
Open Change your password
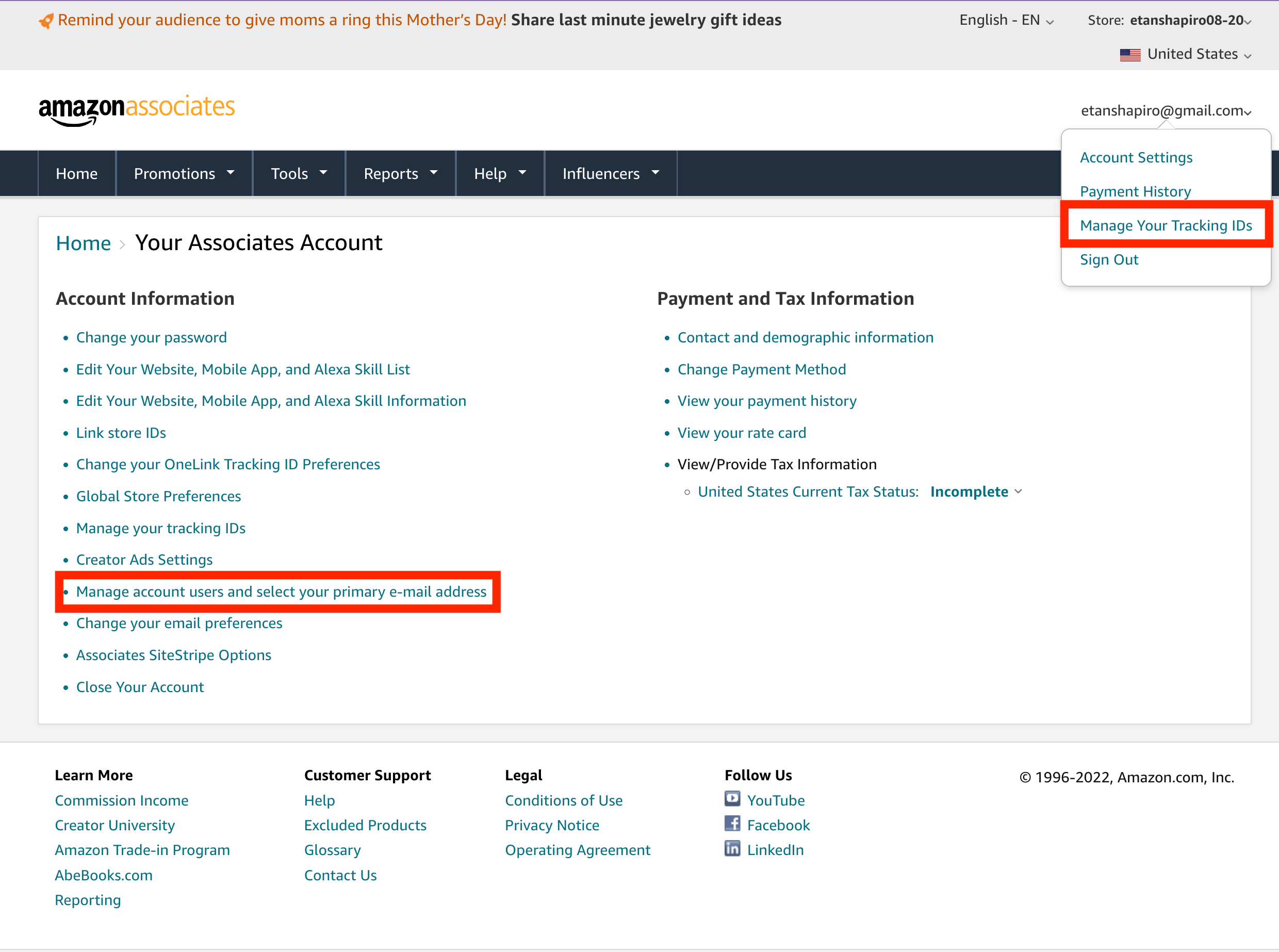(x=152, y=338)
